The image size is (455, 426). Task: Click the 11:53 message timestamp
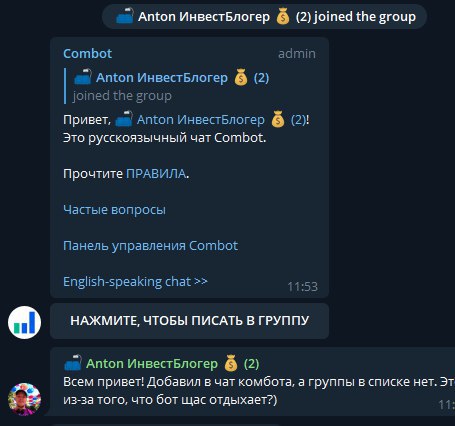coord(303,287)
